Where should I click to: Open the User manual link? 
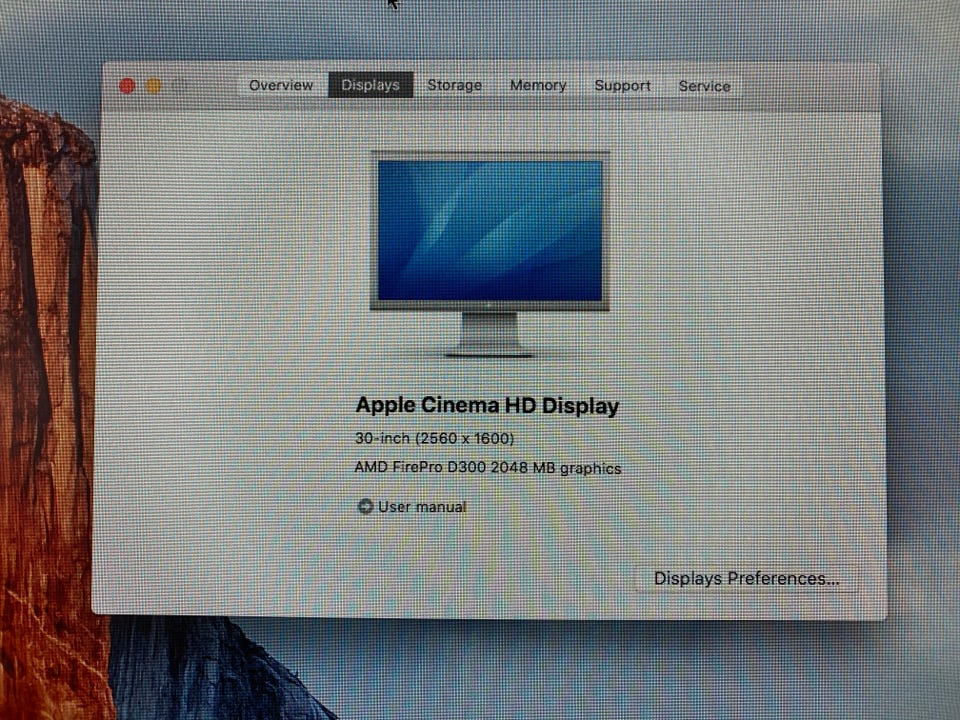coord(422,507)
